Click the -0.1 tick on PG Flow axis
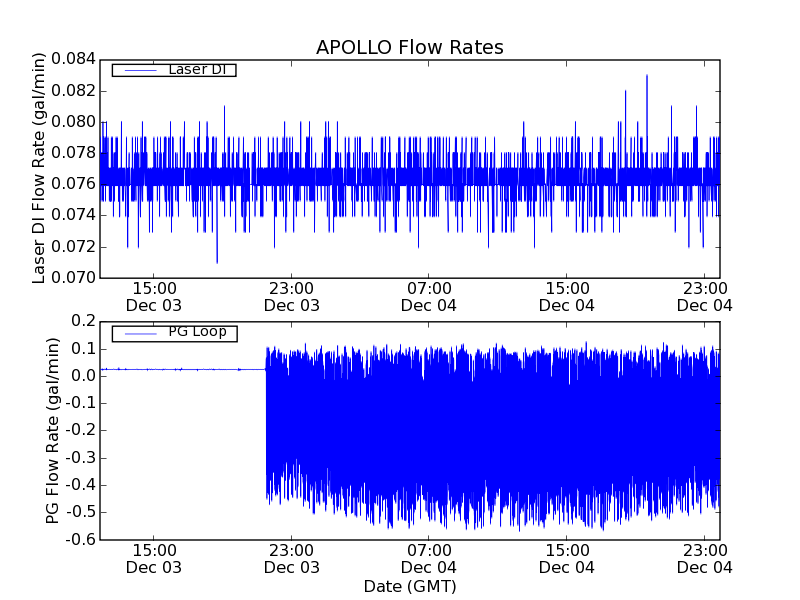 point(81,403)
